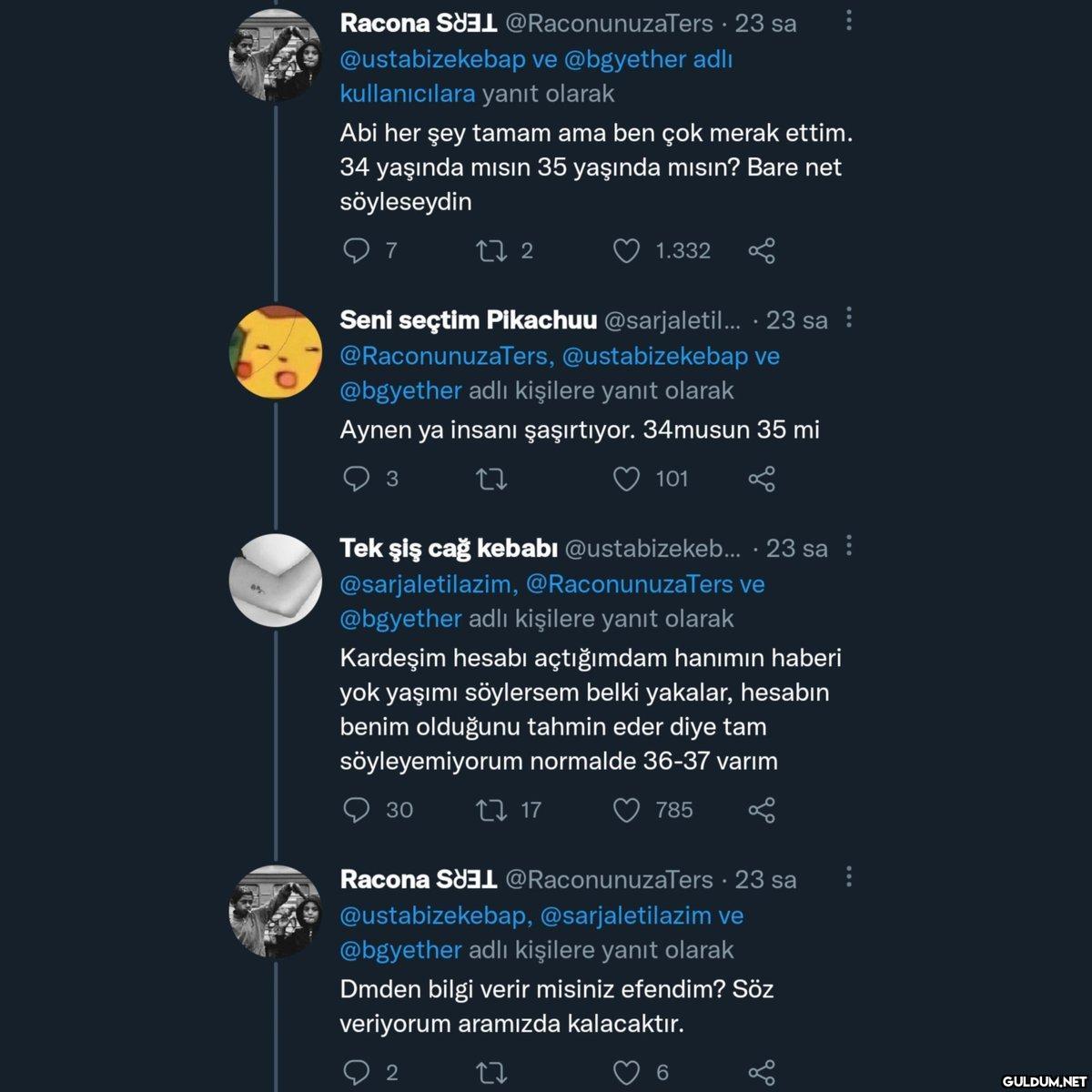Share Racona's first tweet

tap(762, 250)
